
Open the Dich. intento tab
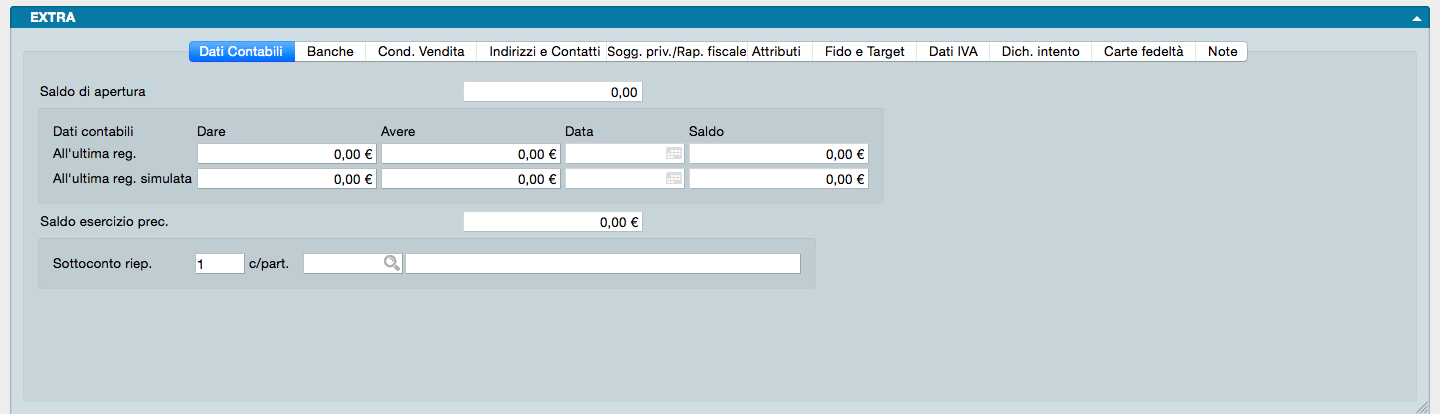click(1040, 52)
